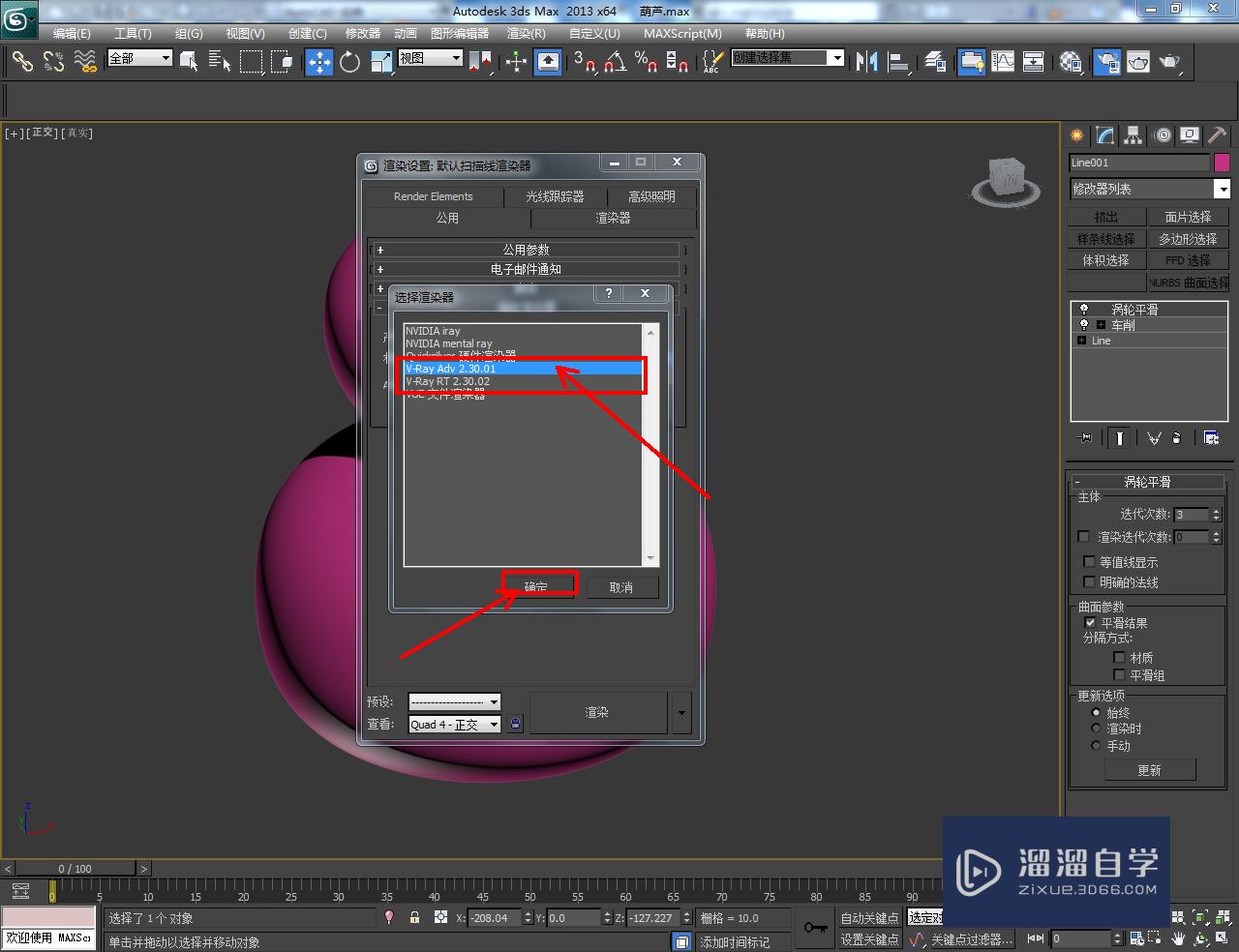This screenshot has height=952, width=1239.
Task: Switch to Render Elements tab
Action: coord(434,196)
